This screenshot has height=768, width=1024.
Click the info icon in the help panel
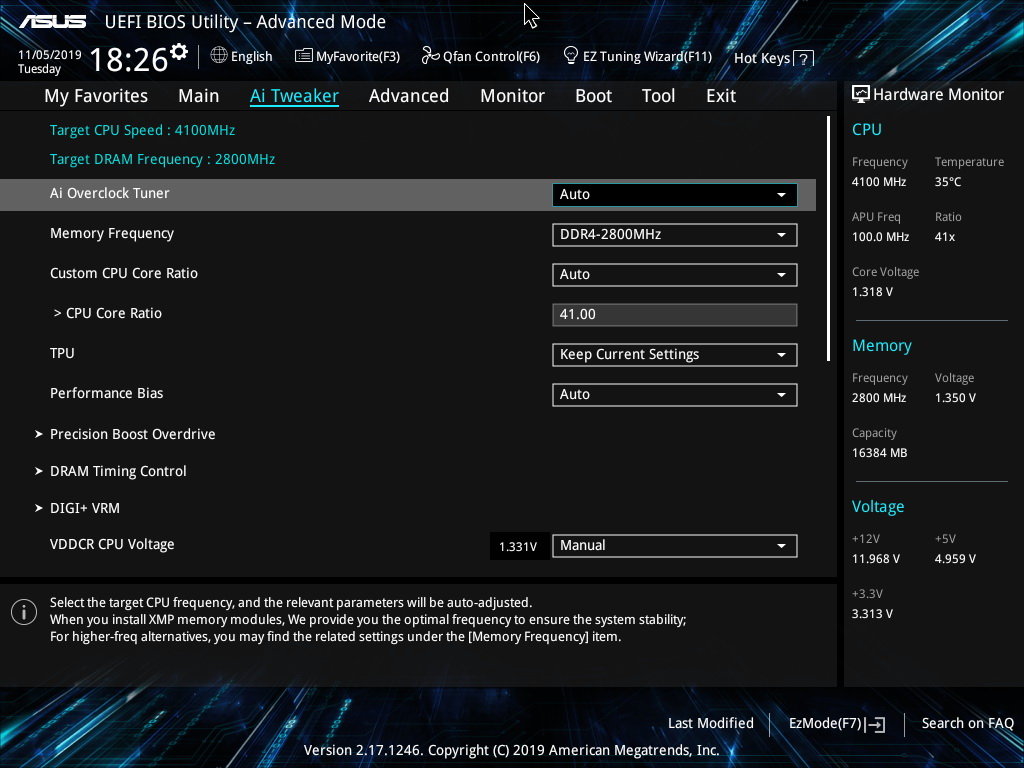(24, 612)
